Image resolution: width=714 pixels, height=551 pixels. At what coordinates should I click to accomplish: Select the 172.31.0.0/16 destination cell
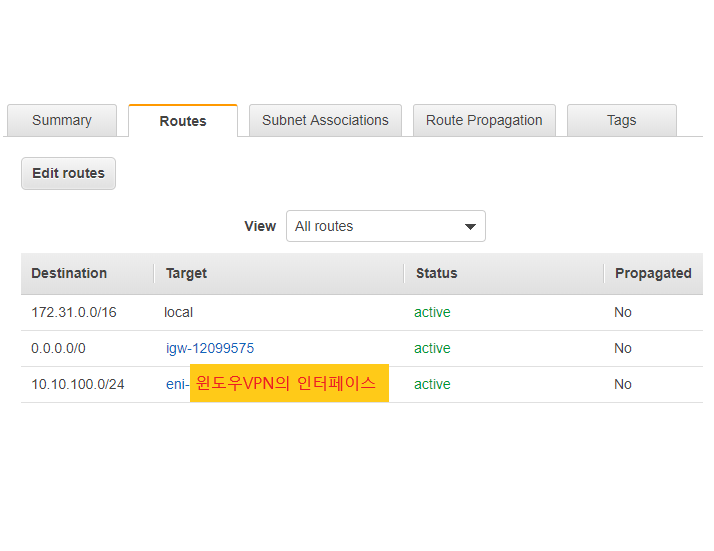click(x=74, y=312)
